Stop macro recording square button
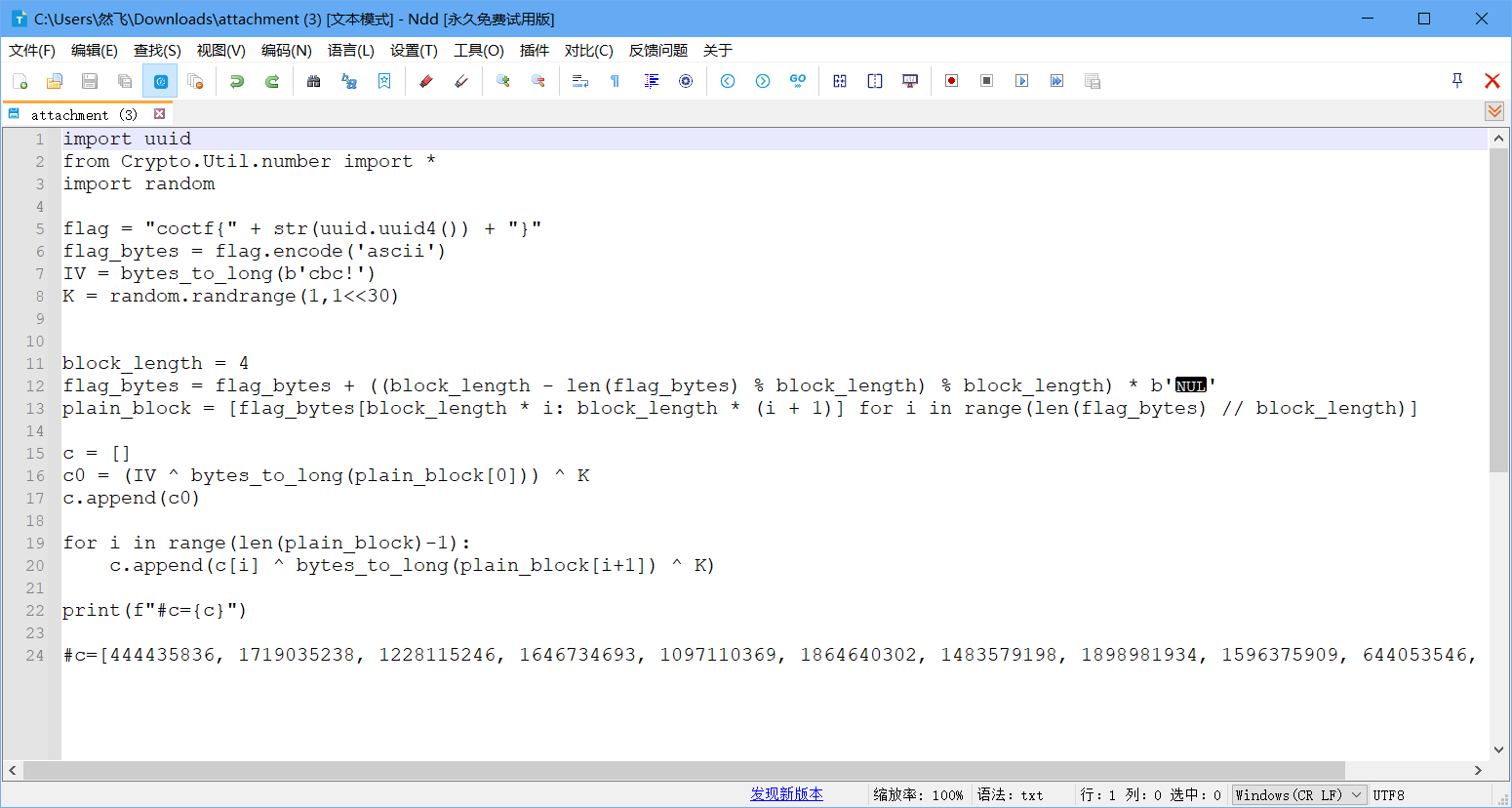The height and width of the screenshot is (808, 1512). 987,81
